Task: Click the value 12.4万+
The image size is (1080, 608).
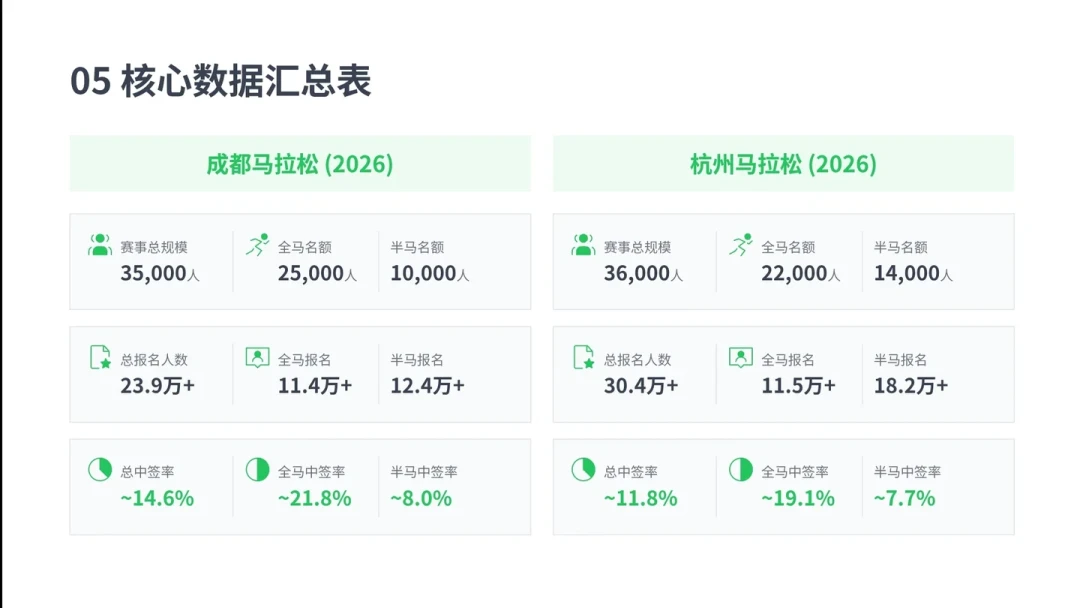Action: pos(428,386)
